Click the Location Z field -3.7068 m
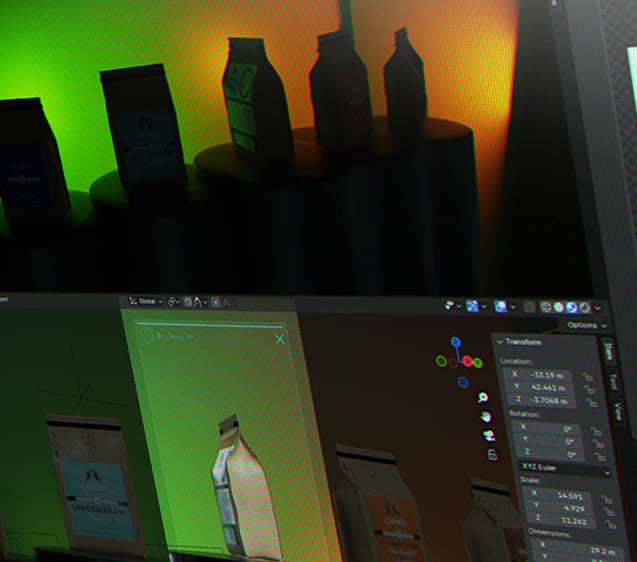This screenshot has height=562, width=637. click(543, 401)
